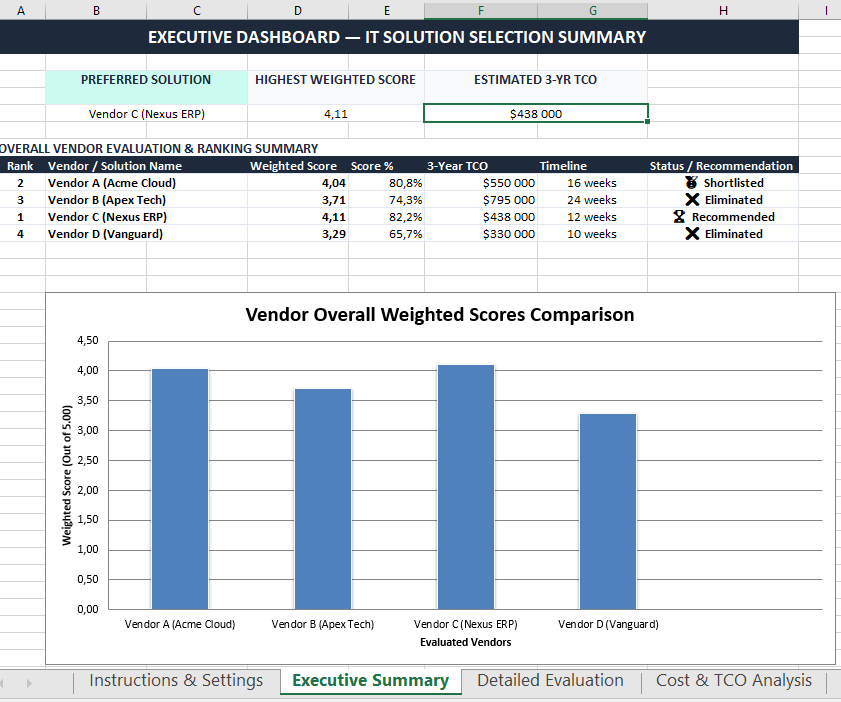Open the Detailed Evaluation sheet tab
Viewport: 841px width, 702px height.
click(550, 680)
